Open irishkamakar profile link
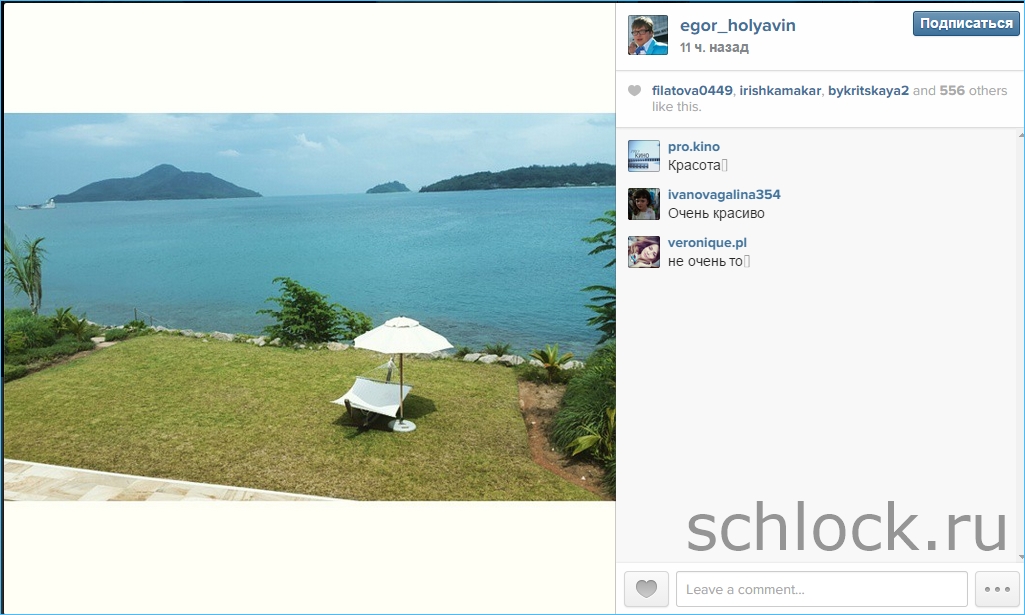Viewport: 1025px width, 615px height. pyautogui.click(x=780, y=91)
